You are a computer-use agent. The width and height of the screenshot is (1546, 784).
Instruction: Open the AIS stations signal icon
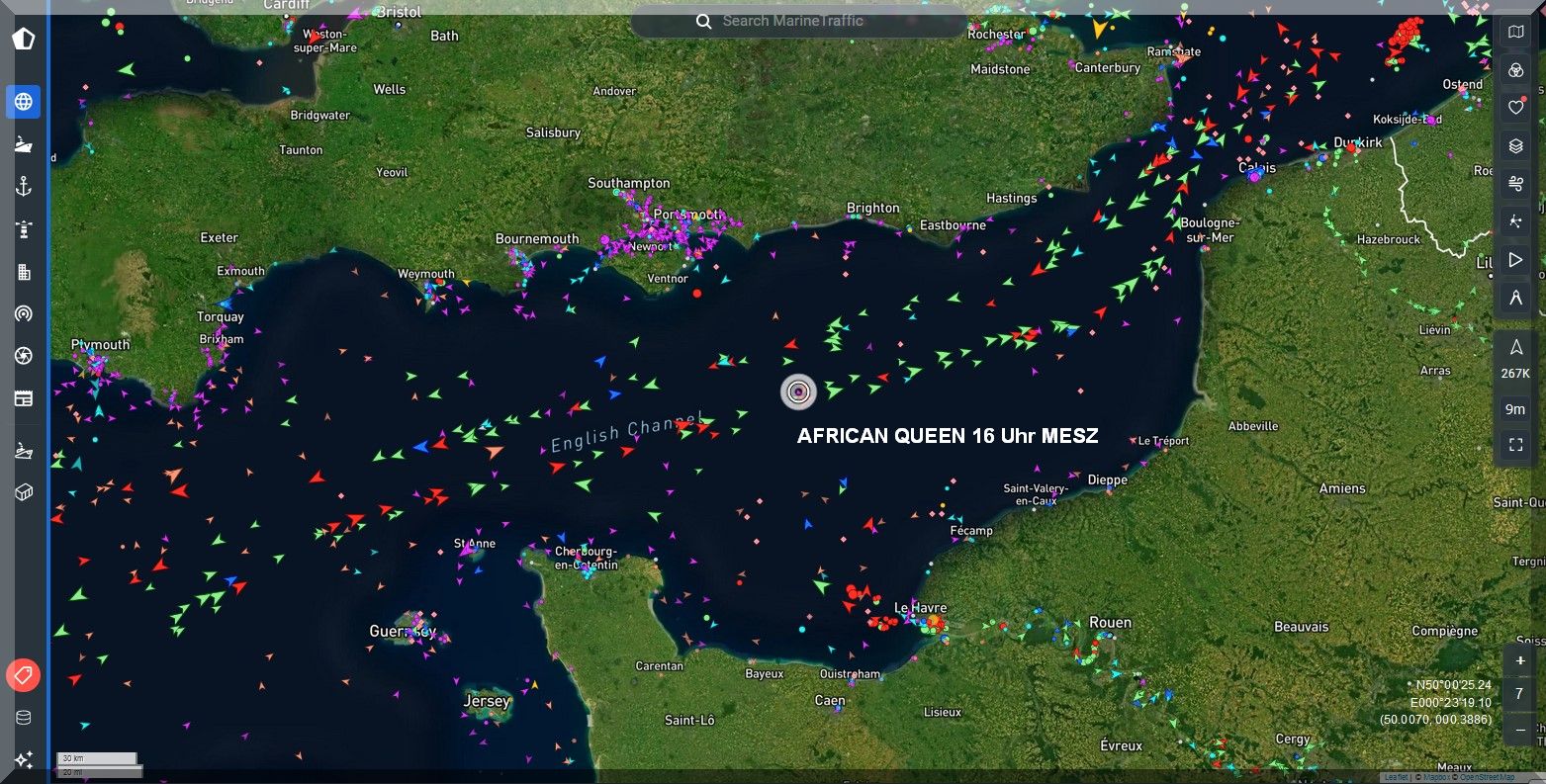tap(23, 313)
